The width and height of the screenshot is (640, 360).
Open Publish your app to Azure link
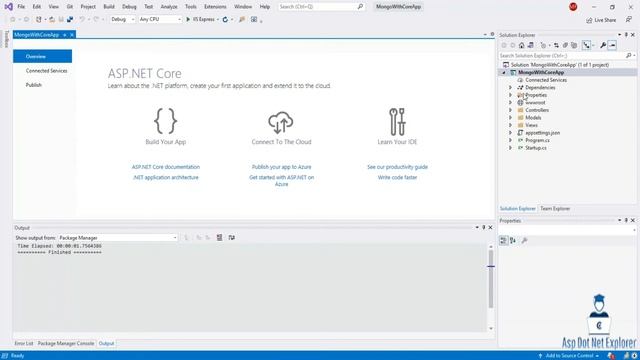[281, 167]
